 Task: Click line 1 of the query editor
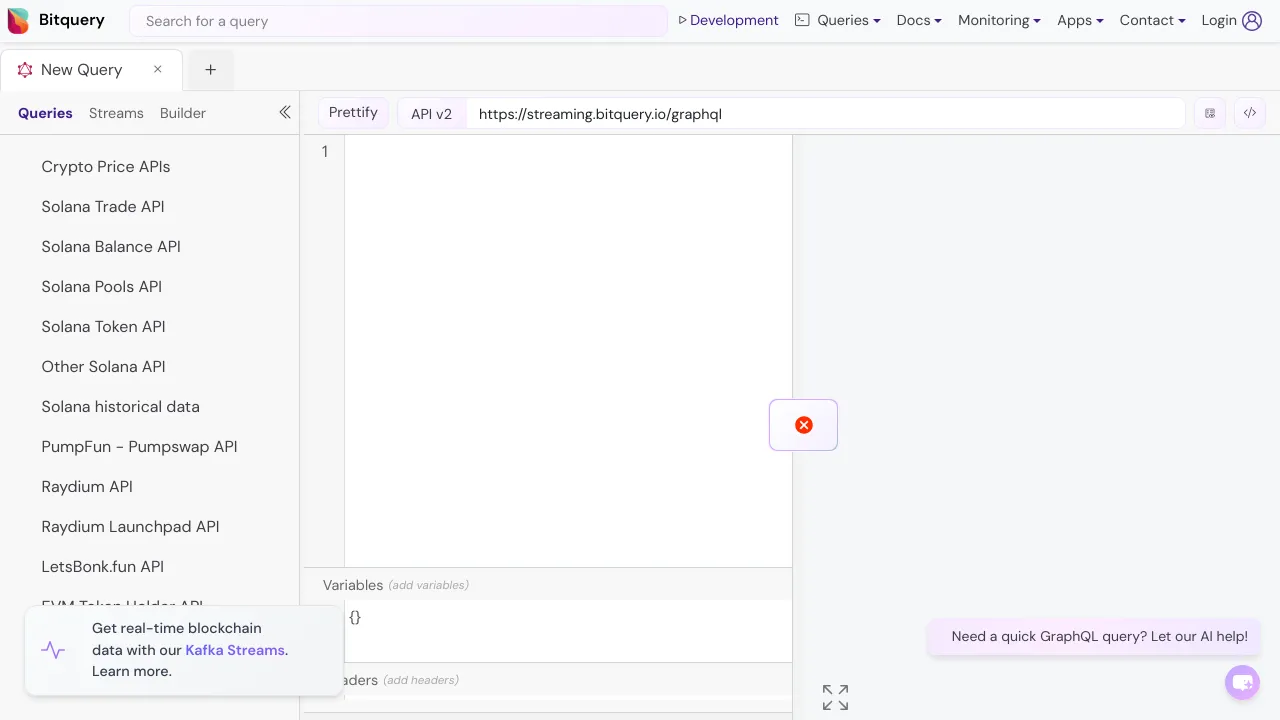[567, 152]
